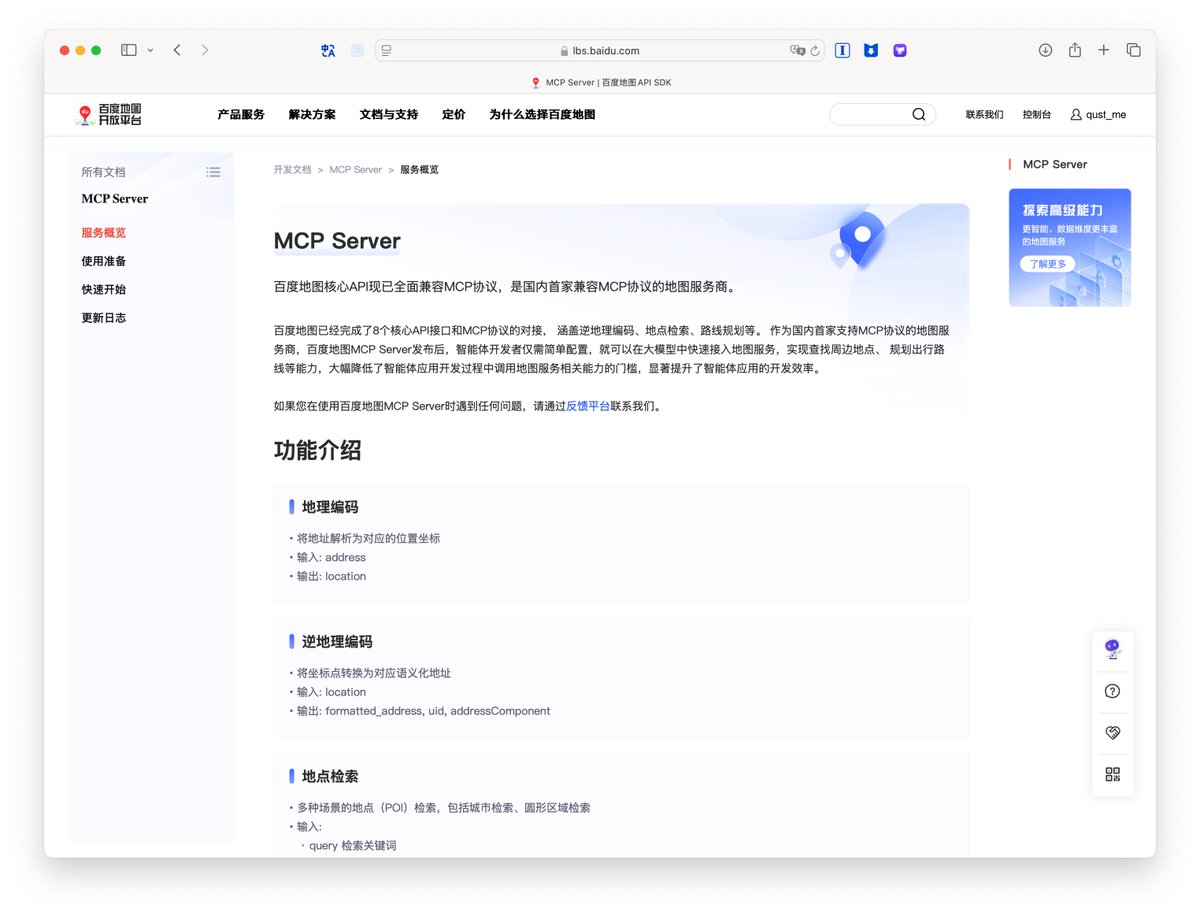Click the MCP Server breadcrumb
The image size is (1200, 916).
coord(356,170)
